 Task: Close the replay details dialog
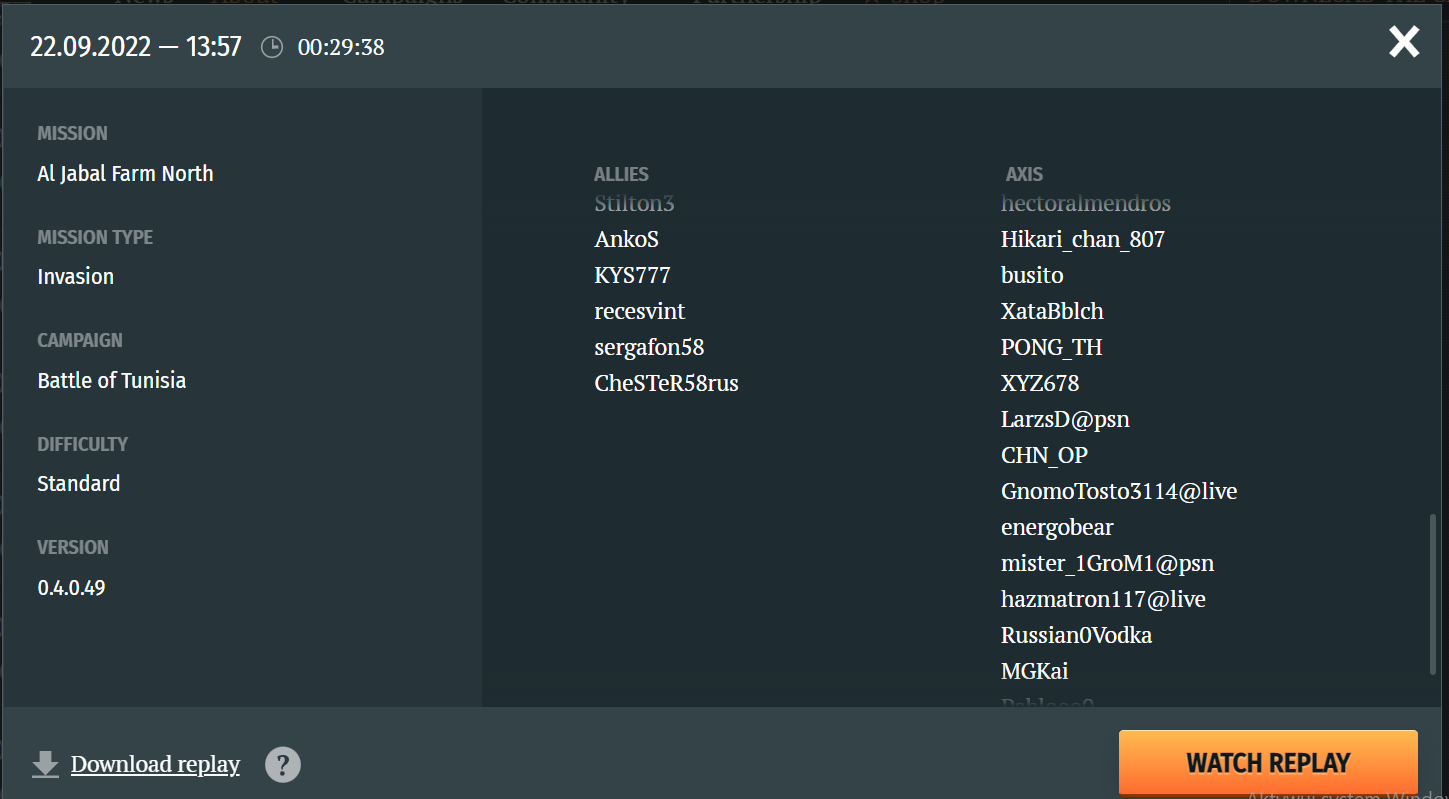[1404, 42]
